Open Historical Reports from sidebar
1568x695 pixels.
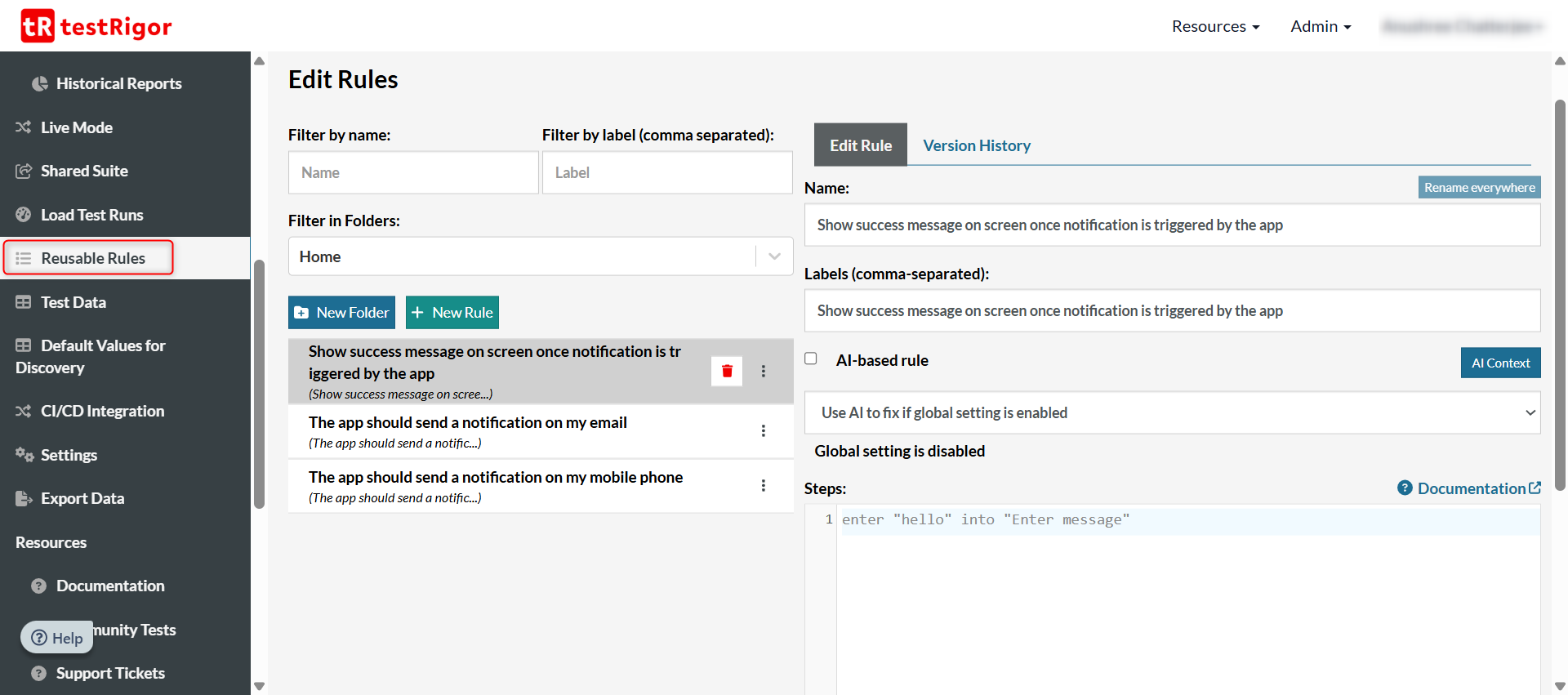(x=118, y=84)
